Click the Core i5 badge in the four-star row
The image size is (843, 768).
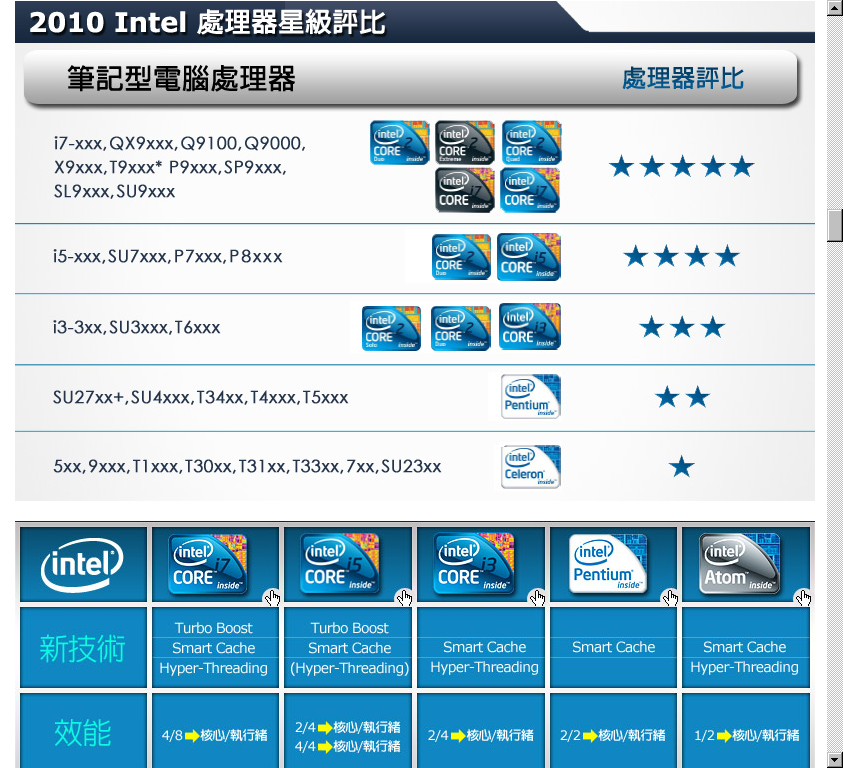[528, 257]
